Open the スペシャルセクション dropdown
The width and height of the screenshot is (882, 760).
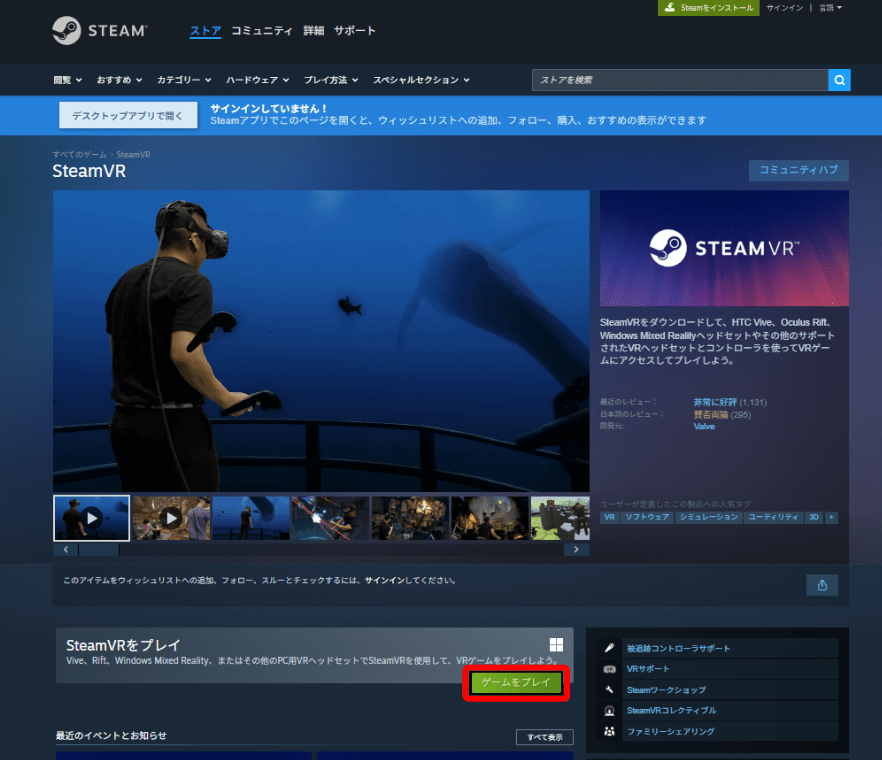pyautogui.click(x=421, y=80)
